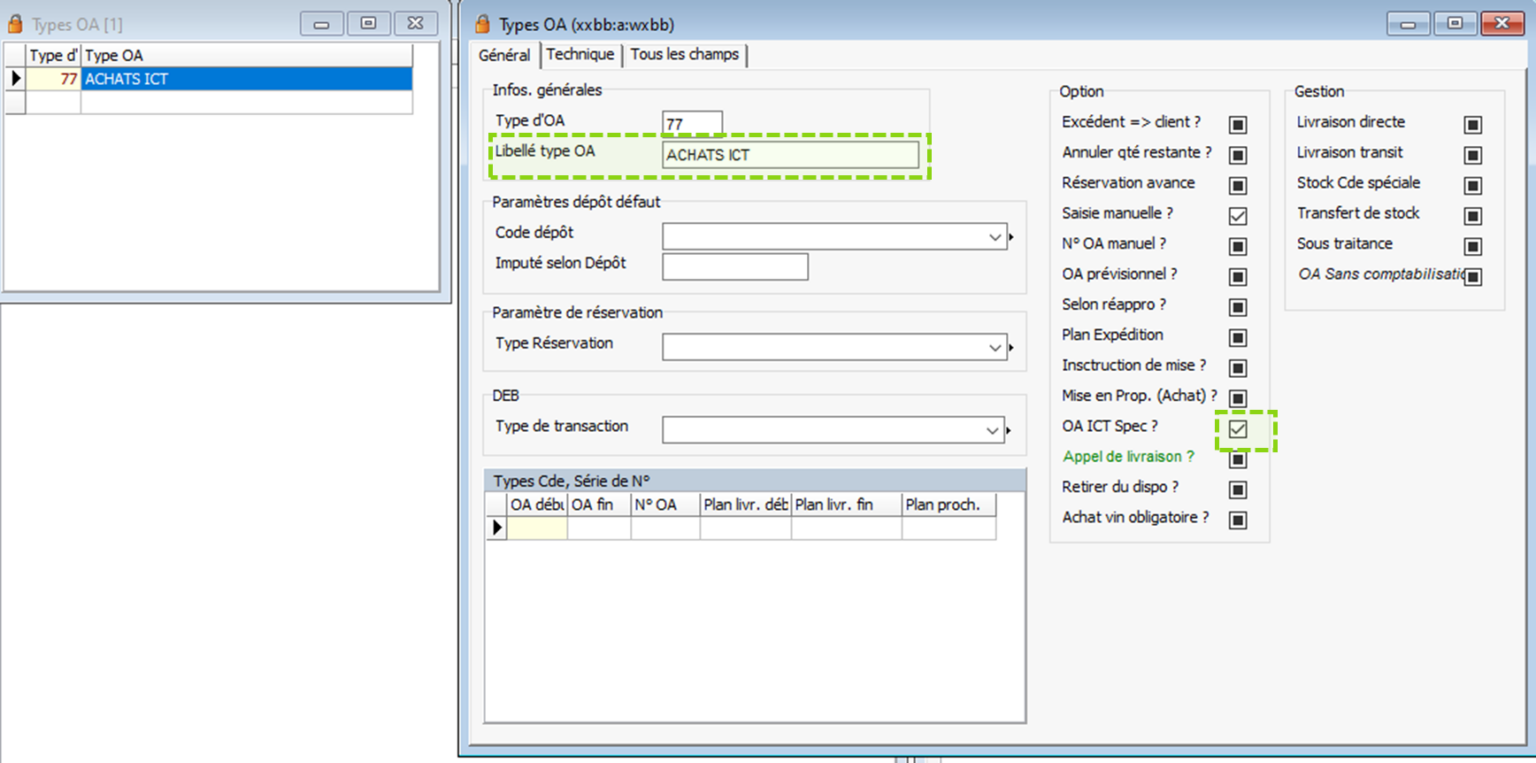The width and height of the screenshot is (1536, 763).
Task: Click the lock icon in Types OA title bar
Action: 483,24
